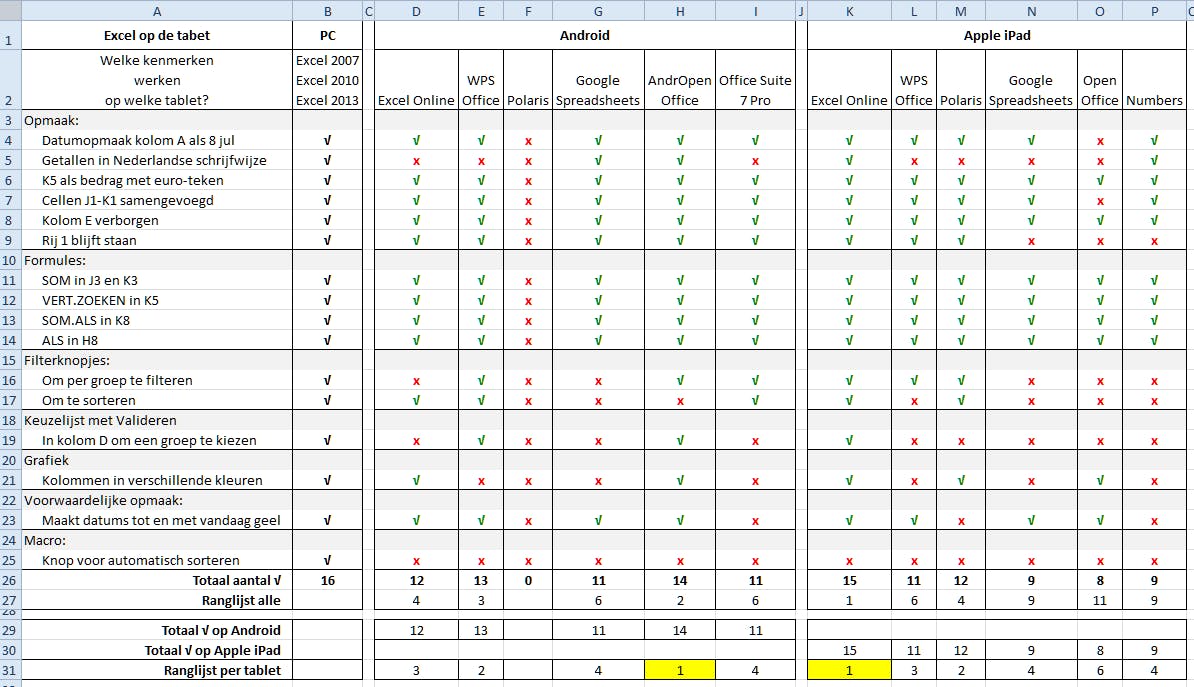Select the 'Office Suite 7 Pro' heading cell
The width and height of the screenshot is (1194, 687).
[755, 80]
